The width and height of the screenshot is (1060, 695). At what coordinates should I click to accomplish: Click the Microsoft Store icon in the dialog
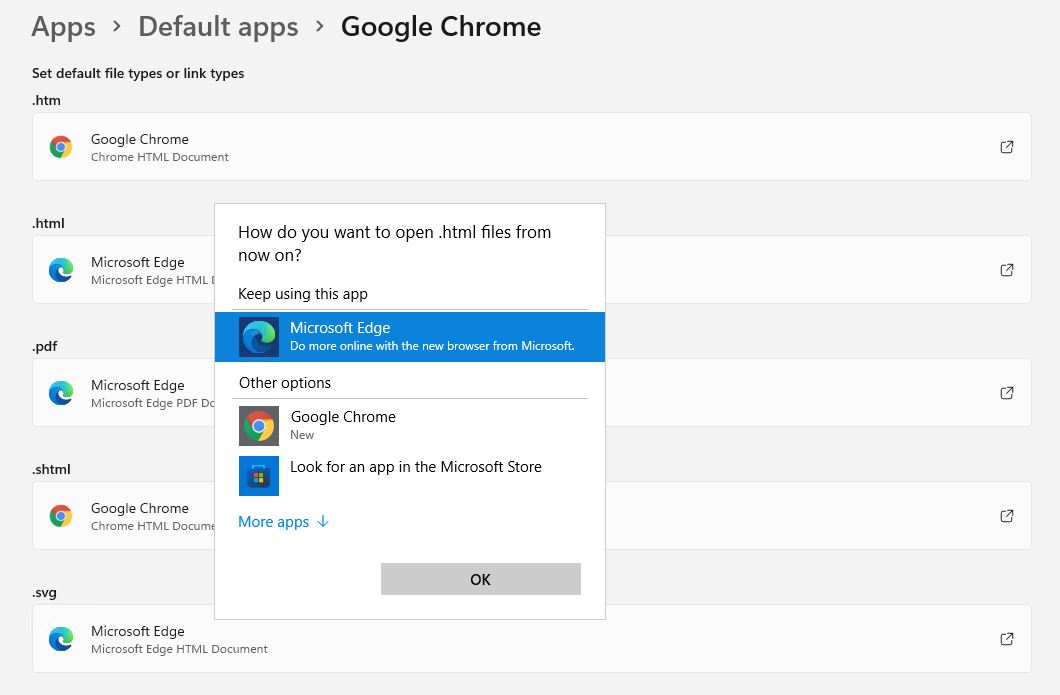259,476
